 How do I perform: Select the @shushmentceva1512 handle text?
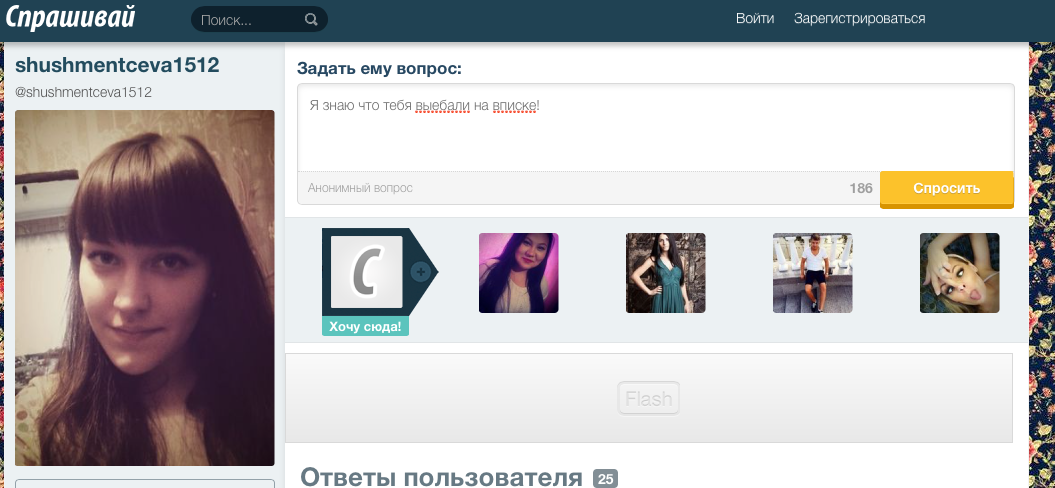(x=83, y=92)
